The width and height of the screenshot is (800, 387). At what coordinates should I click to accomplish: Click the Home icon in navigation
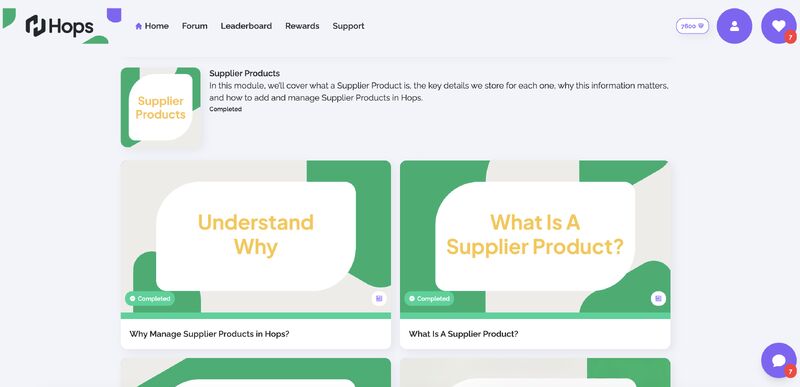pos(138,26)
